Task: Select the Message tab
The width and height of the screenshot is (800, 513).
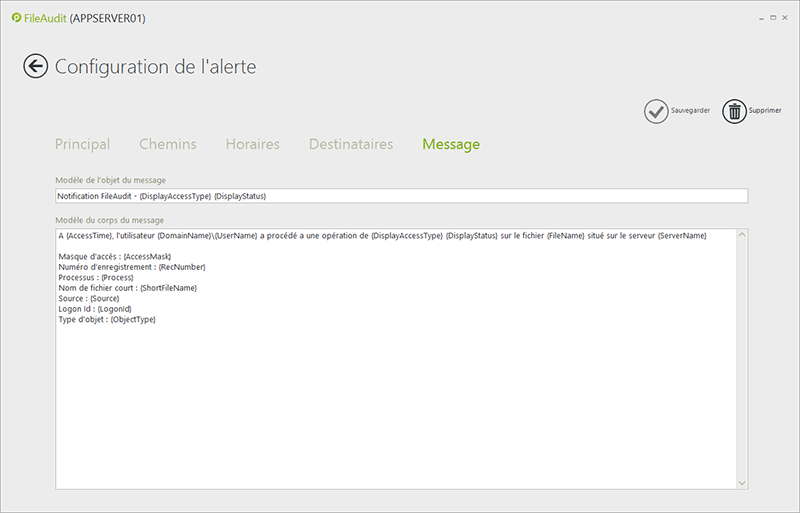Action: point(450,144)
